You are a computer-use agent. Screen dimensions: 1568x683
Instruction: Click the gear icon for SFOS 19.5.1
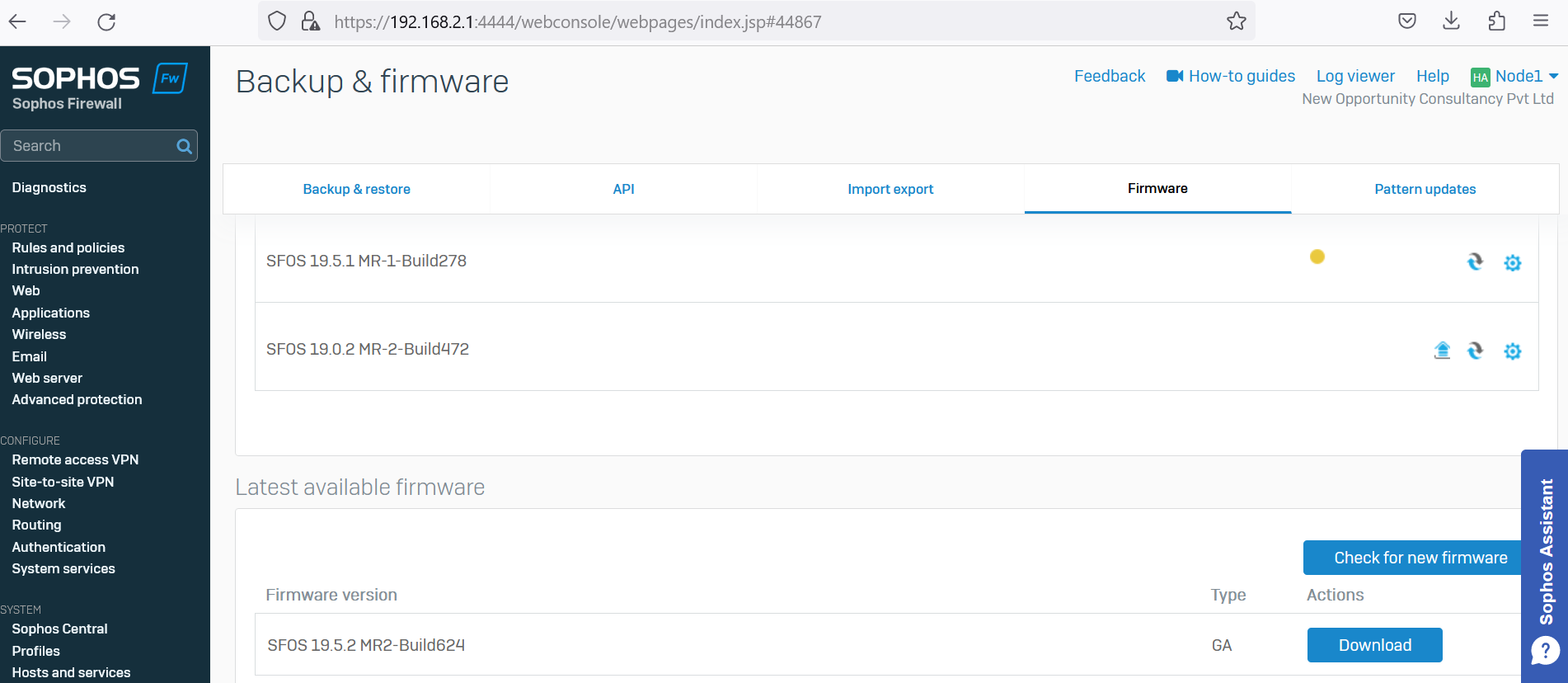(1512, 263)
